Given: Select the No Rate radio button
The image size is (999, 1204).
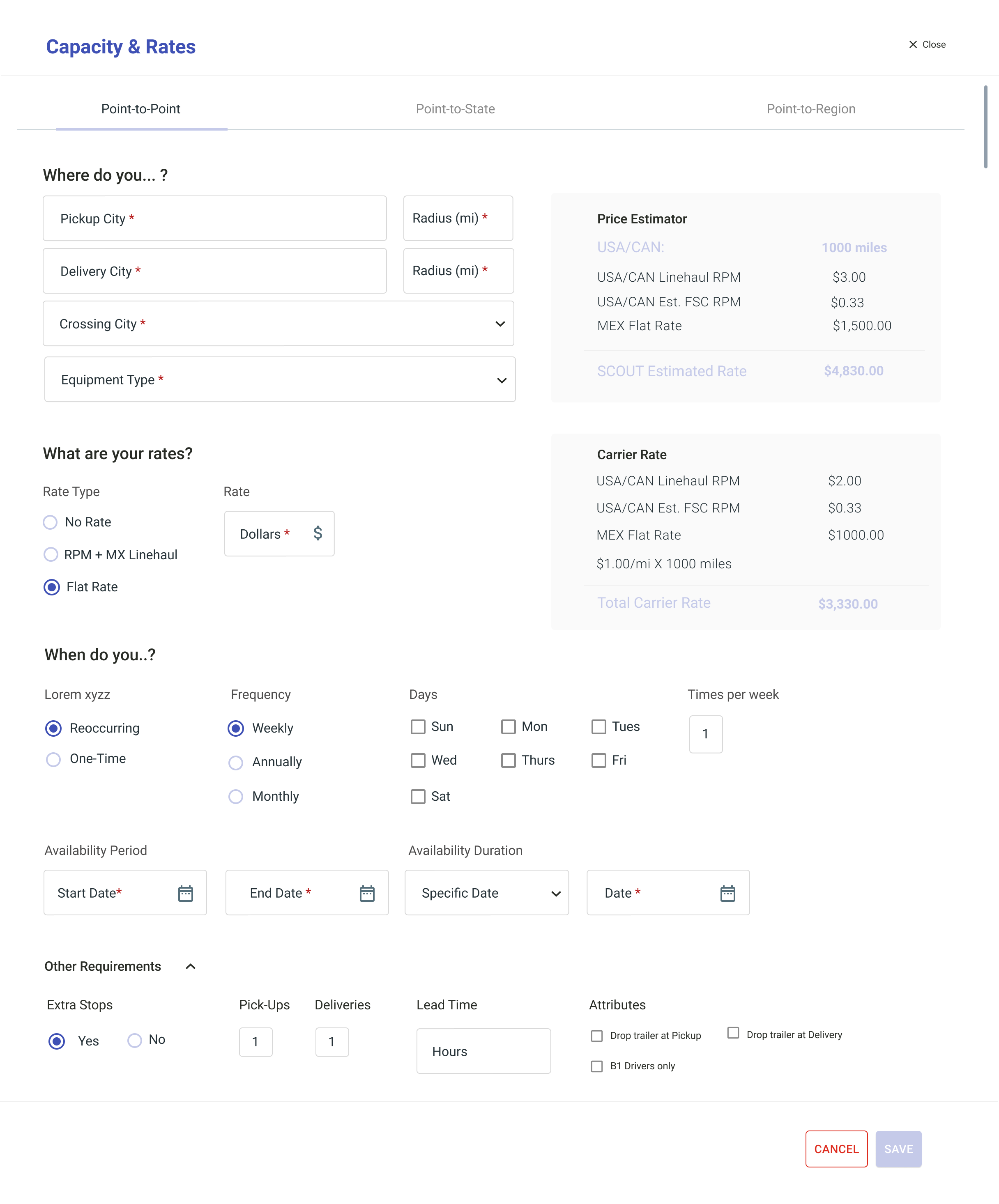Looking at the screenshot, I should point(51,522).
